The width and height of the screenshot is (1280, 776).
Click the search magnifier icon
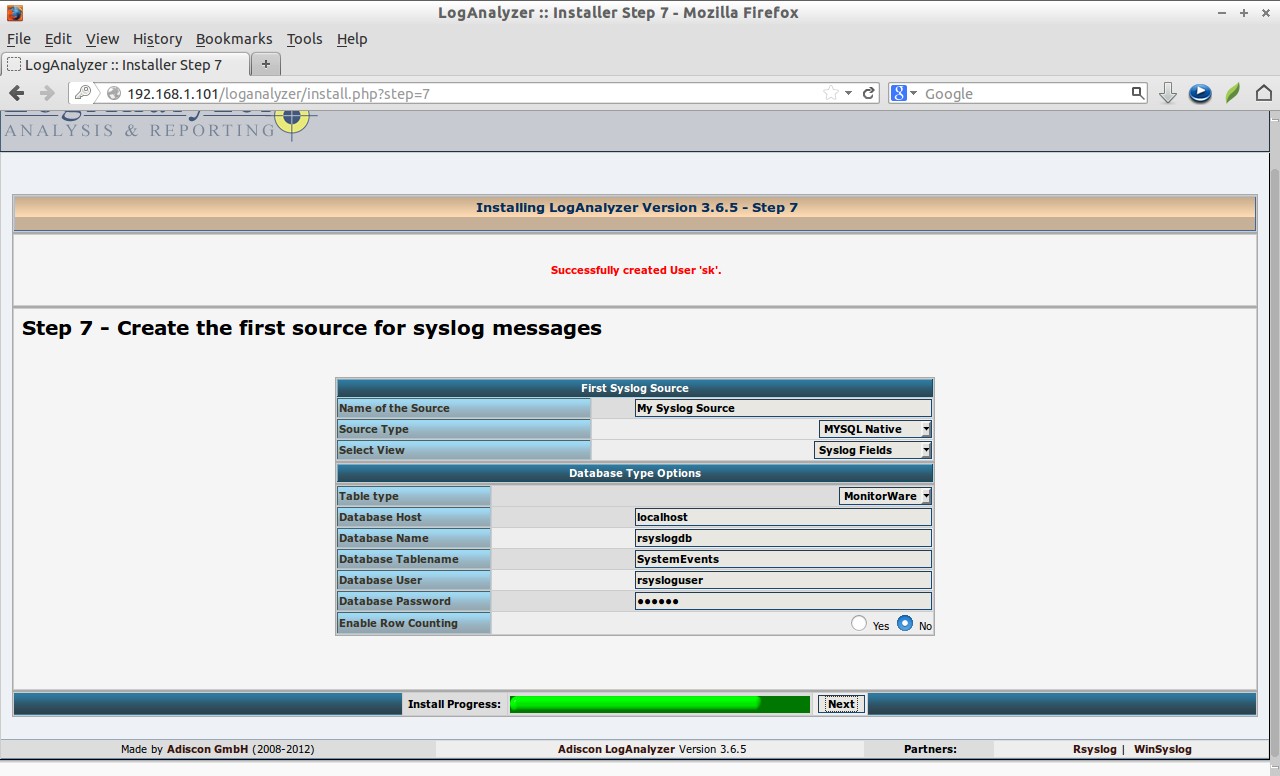pyautogui.click(x=1138, y=93)
